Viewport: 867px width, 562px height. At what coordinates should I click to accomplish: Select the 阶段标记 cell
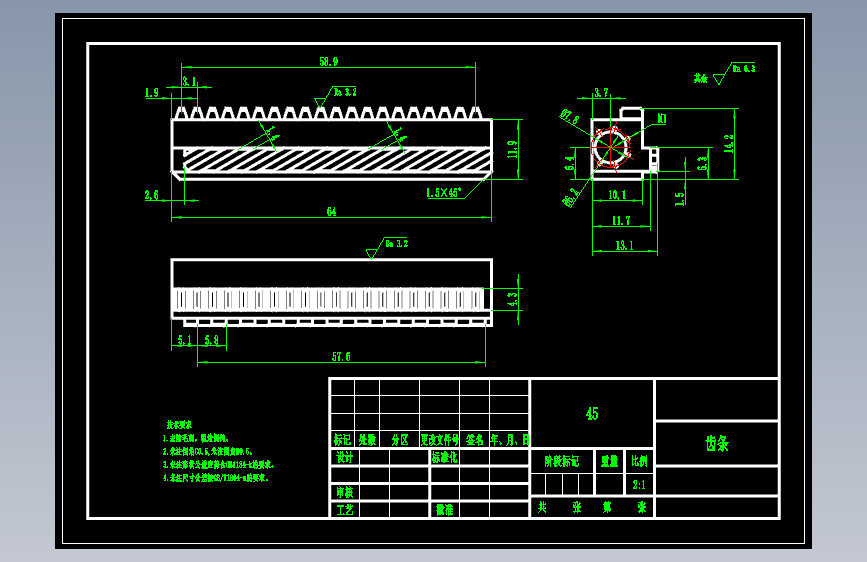point(562,461)
